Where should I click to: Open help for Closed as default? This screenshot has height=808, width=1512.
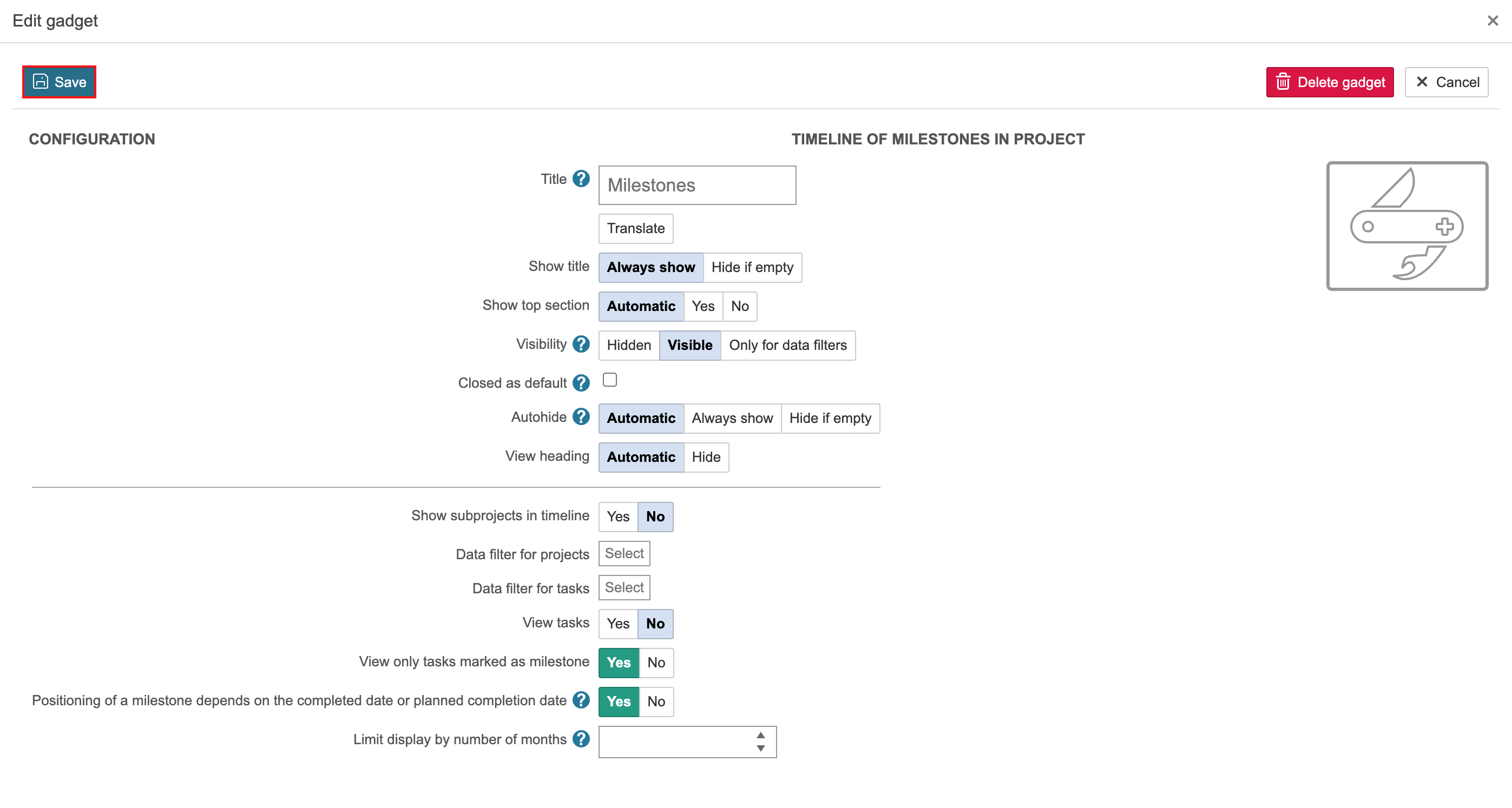pos(581,382)
